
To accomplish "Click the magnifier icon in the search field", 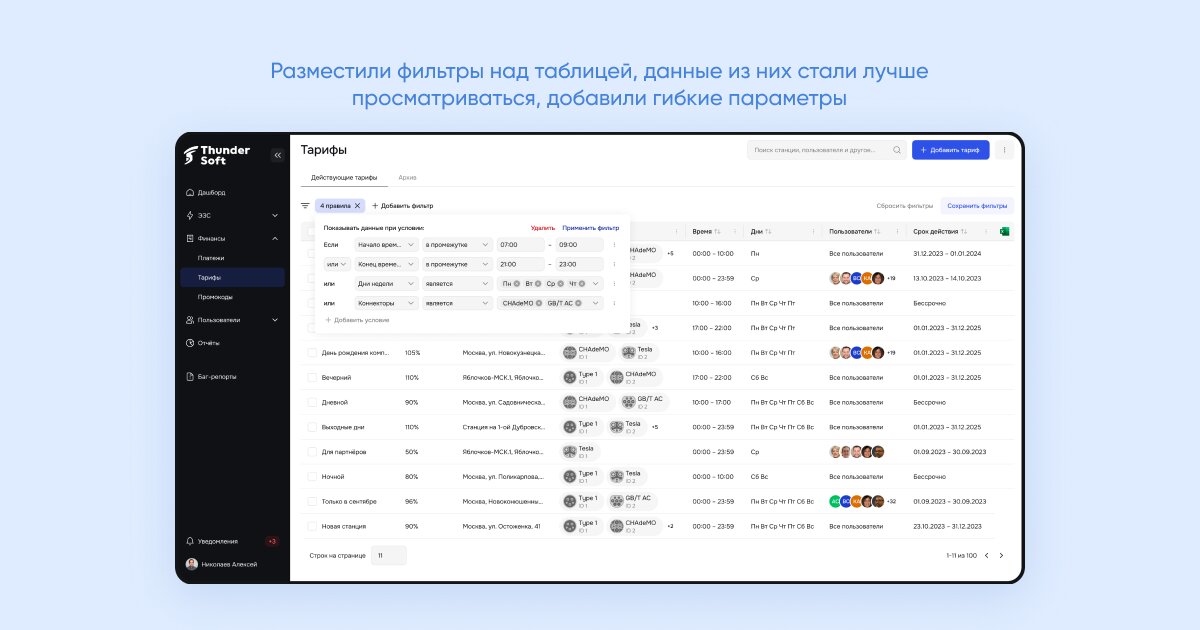I will (896, 150).
